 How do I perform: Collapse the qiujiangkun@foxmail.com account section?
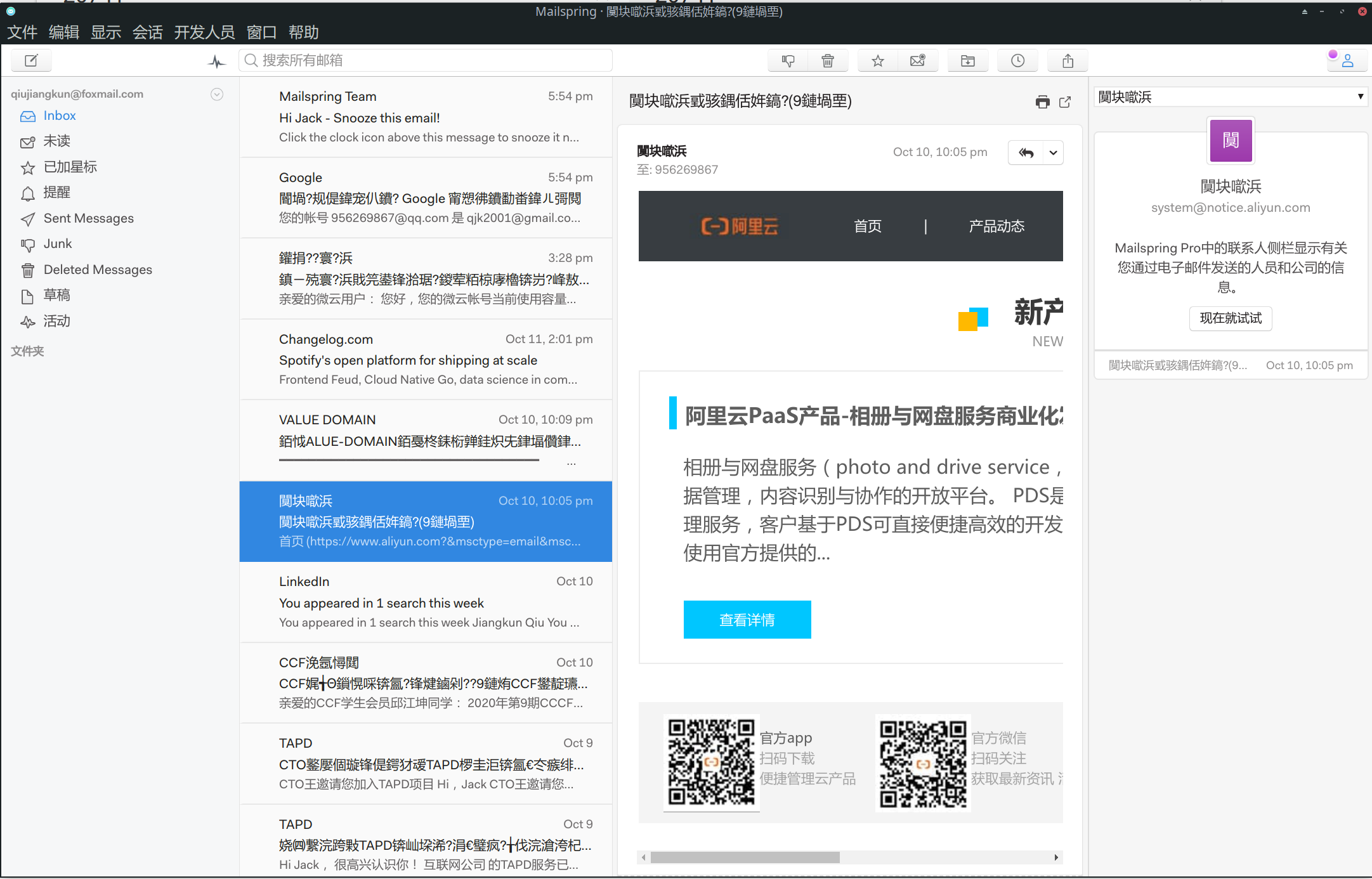(x=216, y=94)
